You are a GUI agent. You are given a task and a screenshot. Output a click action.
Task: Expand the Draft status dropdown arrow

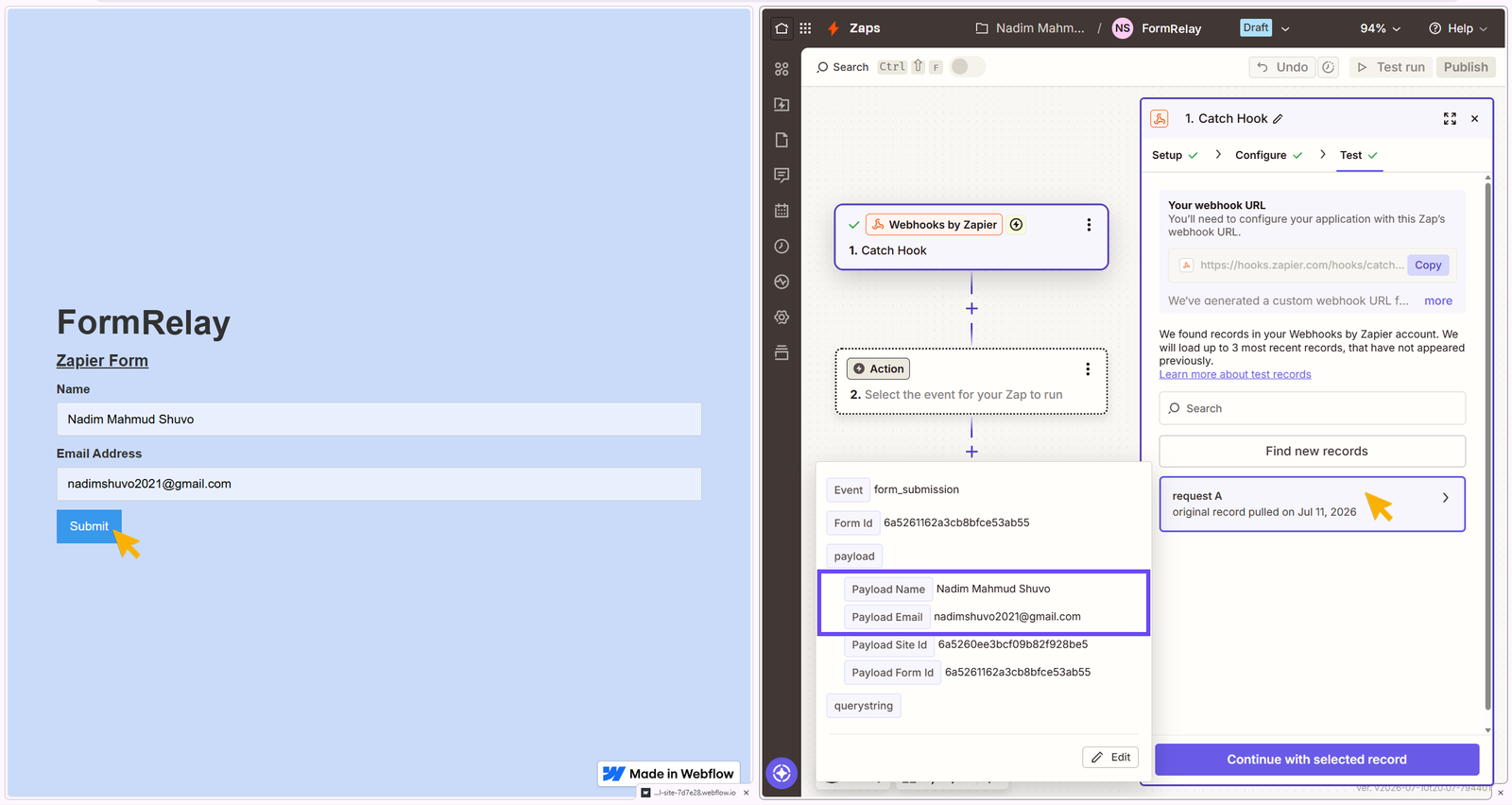point(1285,29)
